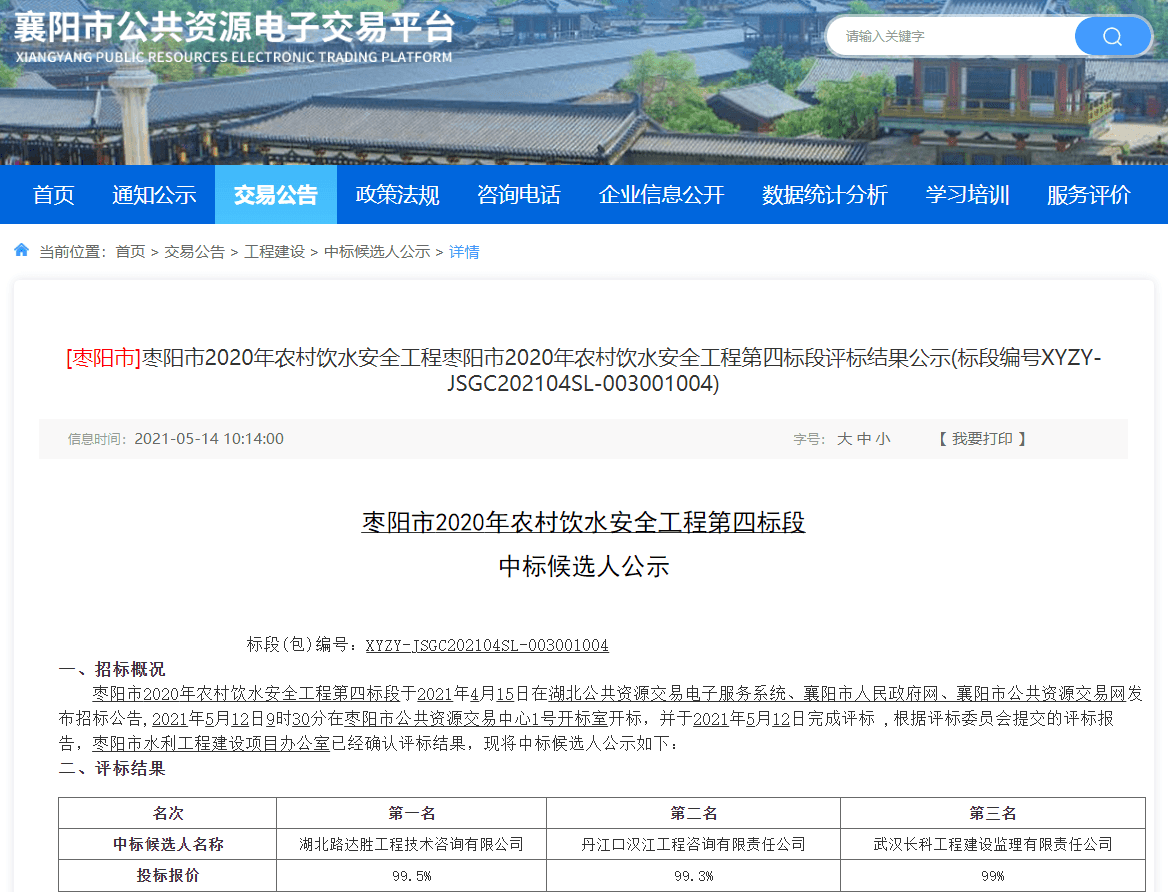Click the 我要打印 print button
Image resolution: width=1168 pixels, height=892 pixels.
click(982, 439)
